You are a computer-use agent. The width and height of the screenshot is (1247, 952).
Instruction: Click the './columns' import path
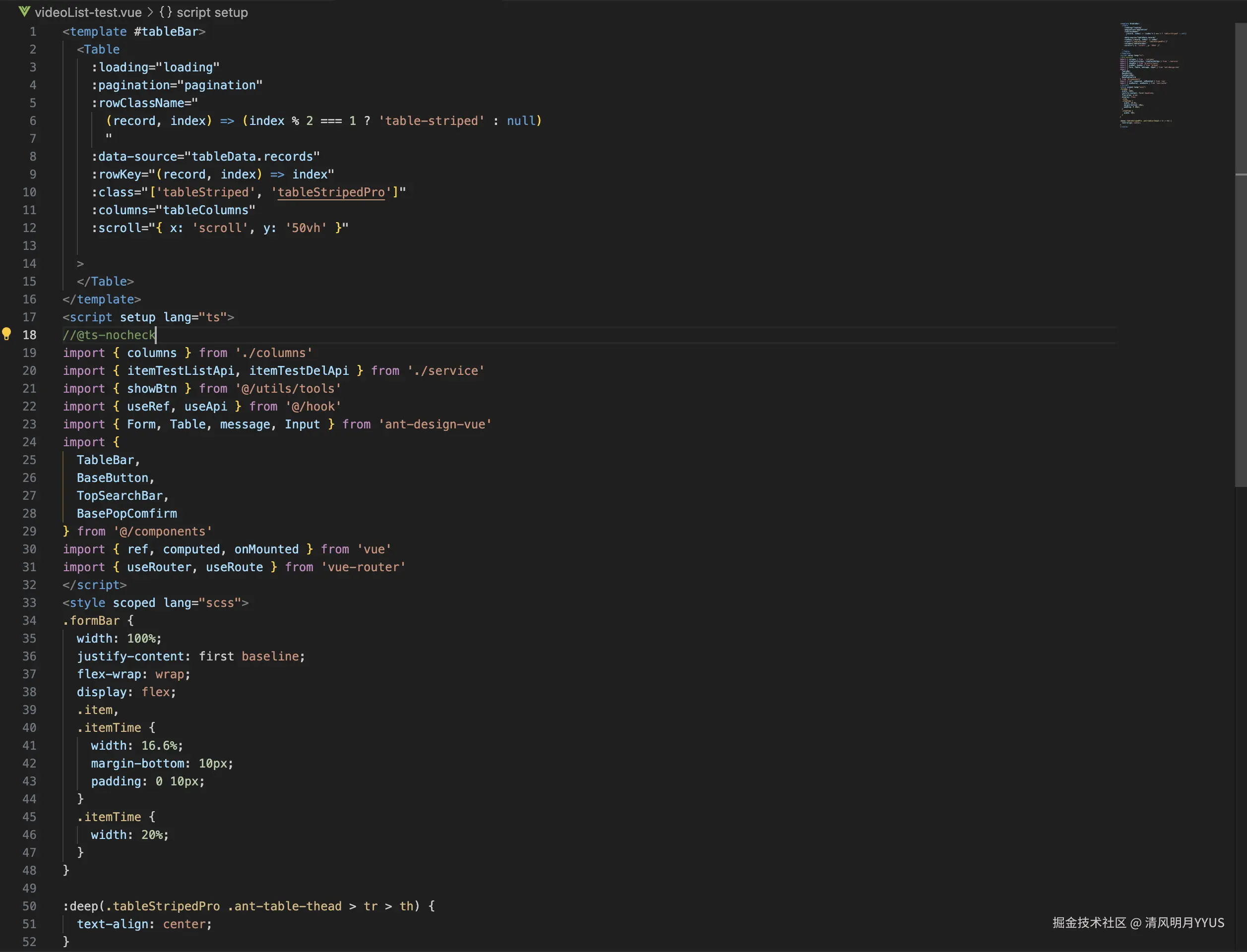pyautogui.click(x=274, y=353)
